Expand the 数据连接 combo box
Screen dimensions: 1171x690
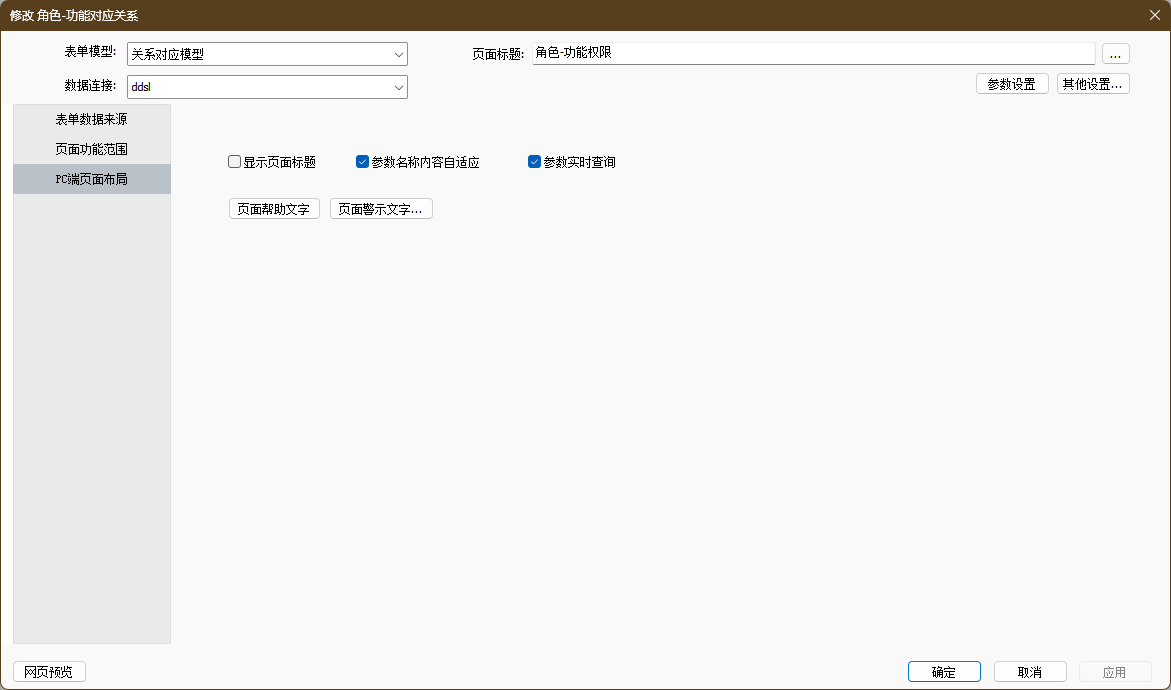399,88
